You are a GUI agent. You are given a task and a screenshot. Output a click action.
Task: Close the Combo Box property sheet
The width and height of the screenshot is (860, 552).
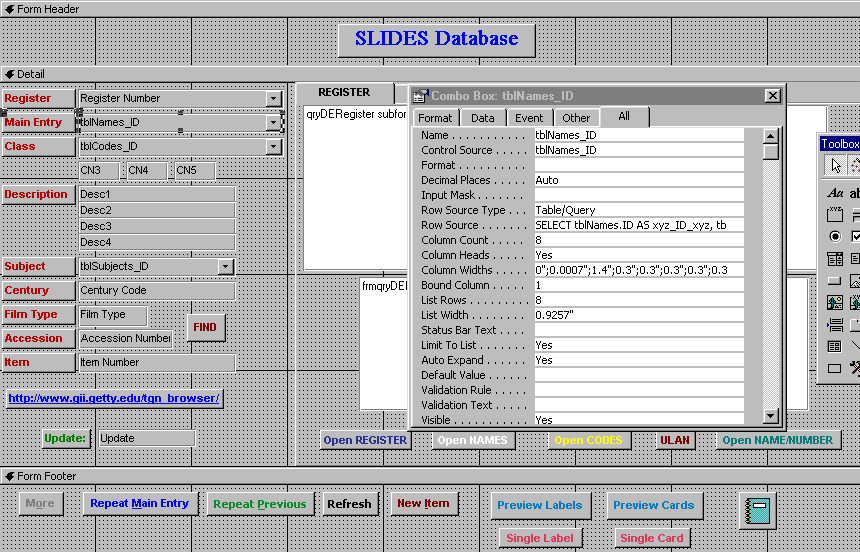[x=772, y=95]
